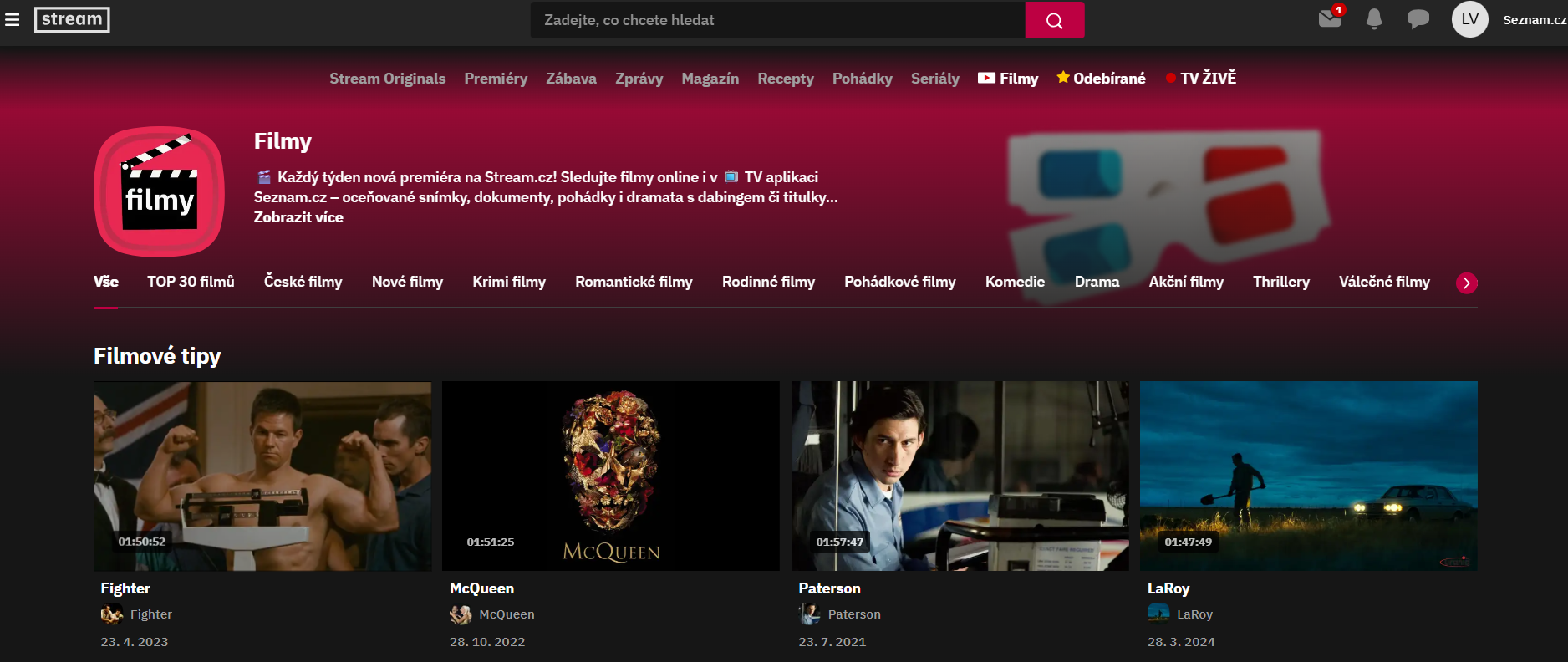Screen dimensions: 1568x662
Task: Open the Zábava section
Action: click(x=571, y=79)
